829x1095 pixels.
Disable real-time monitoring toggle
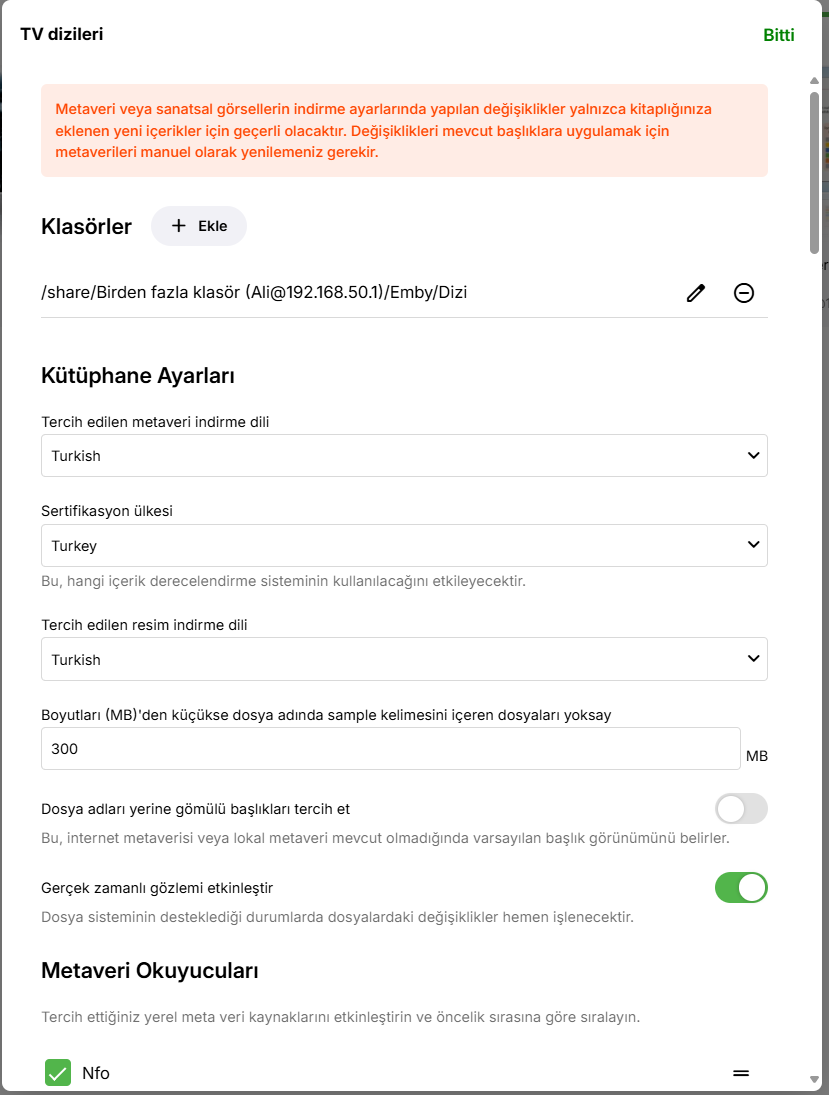click(x=741, y=887)
